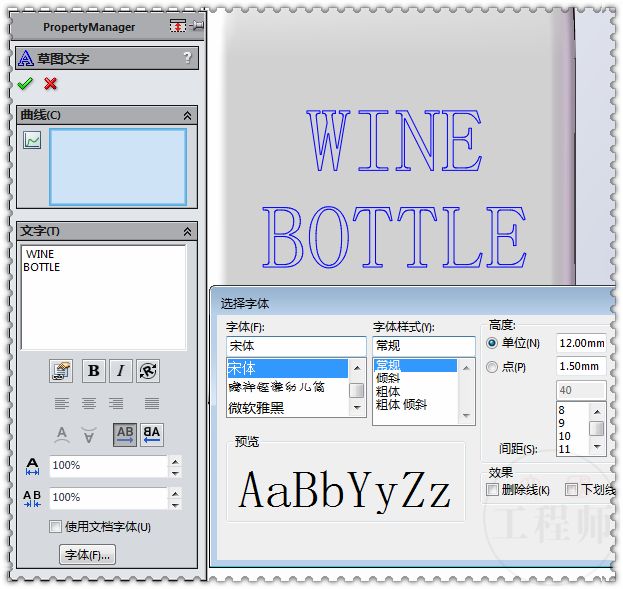Click the 单位 height value field
Viewport: 623px width, 589px height.
click(580, 343)
